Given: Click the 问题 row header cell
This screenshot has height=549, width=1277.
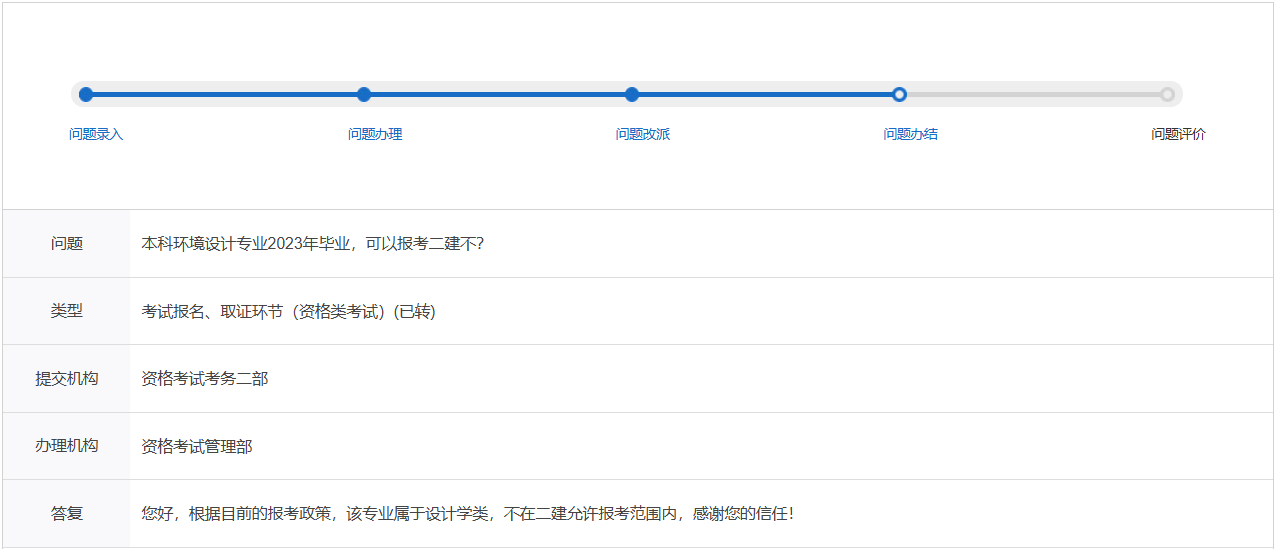Looking at the screenshot, I should (67, 244).
